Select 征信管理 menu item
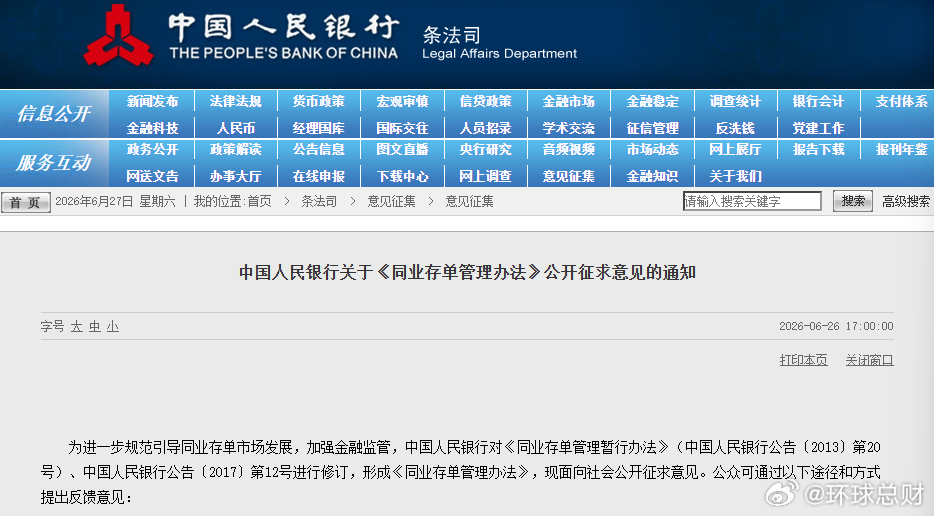 (652, 128)
